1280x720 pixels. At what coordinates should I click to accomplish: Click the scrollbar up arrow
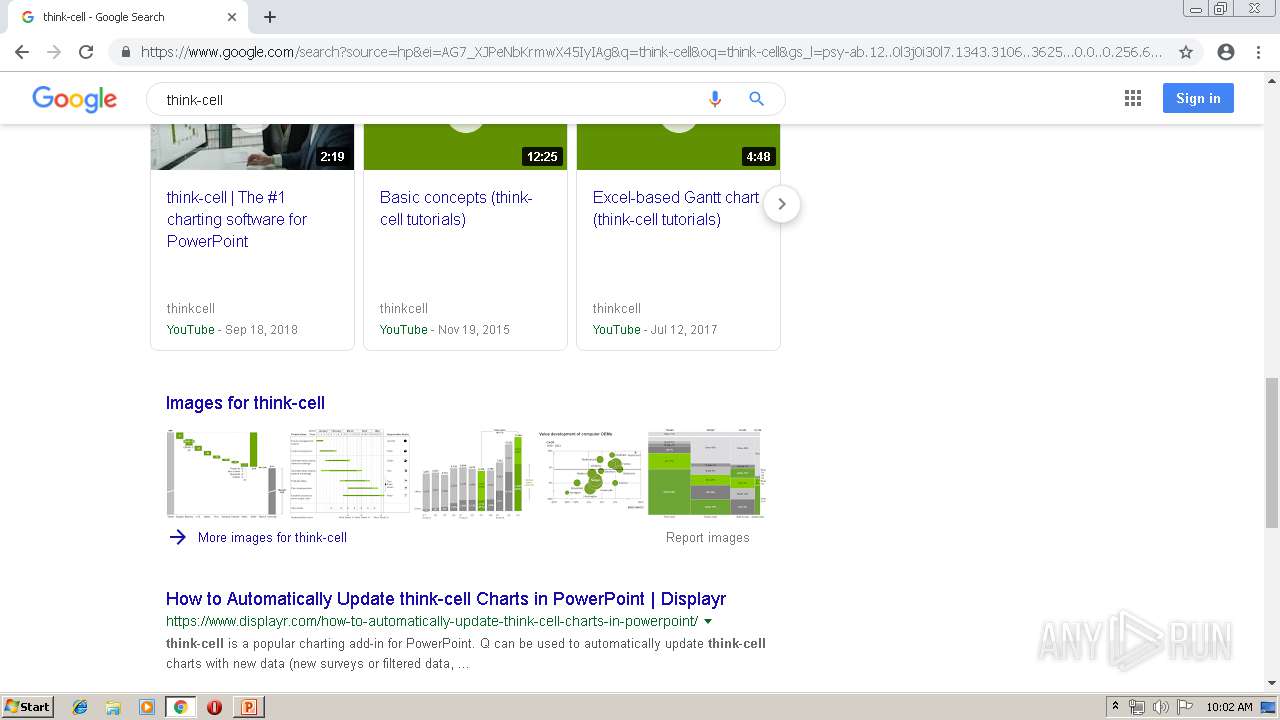click(x=1271, y=80)
